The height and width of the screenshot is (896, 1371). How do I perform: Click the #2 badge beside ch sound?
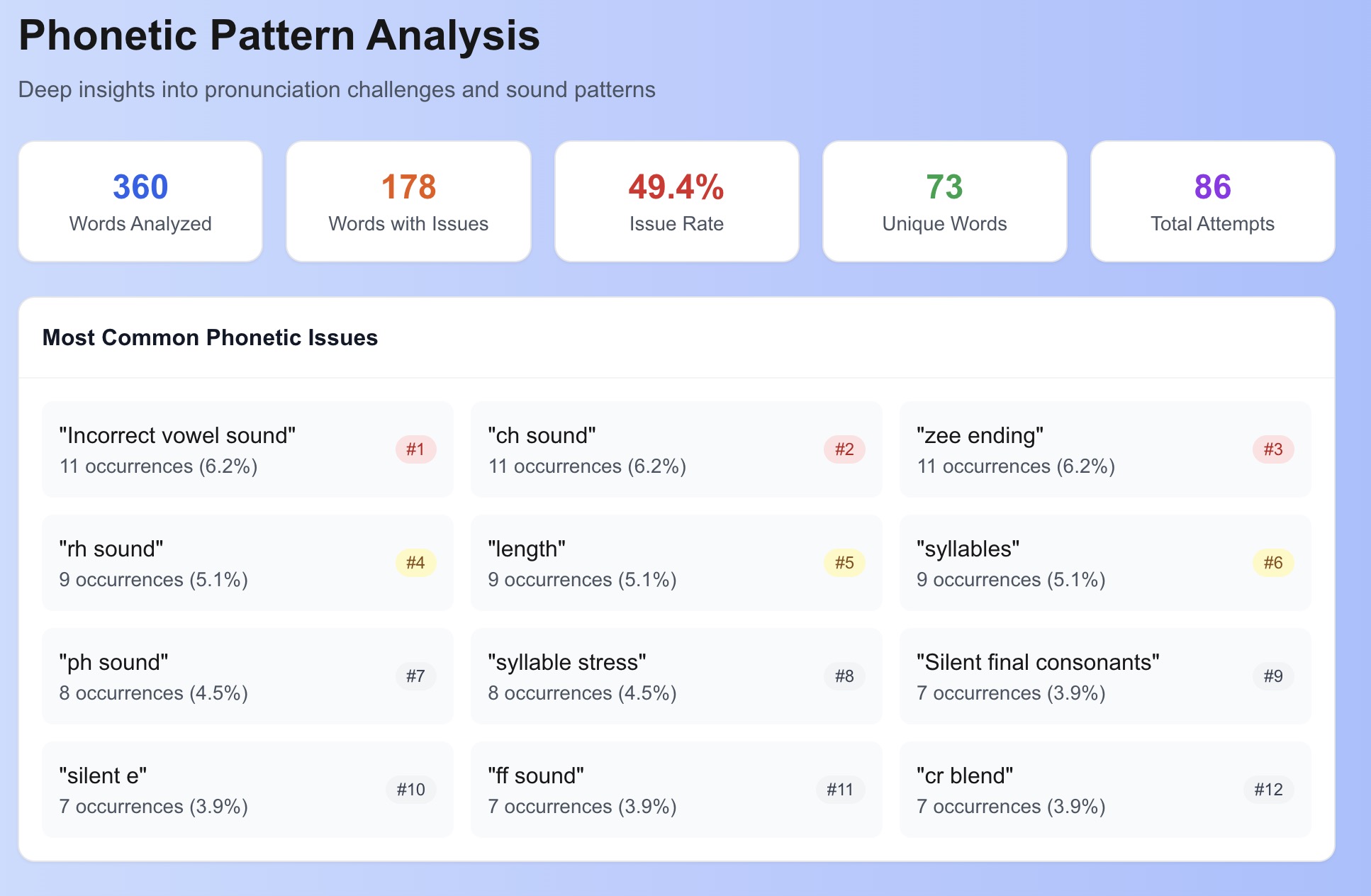844,449
